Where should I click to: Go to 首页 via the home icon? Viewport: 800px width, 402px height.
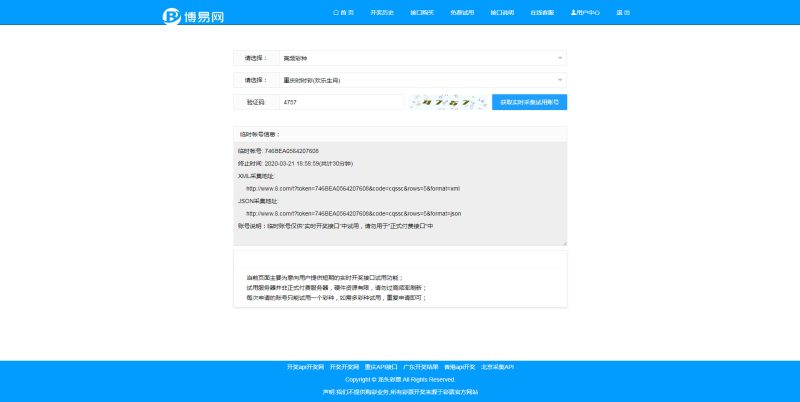pyautogui.click(x=336, y=13)
